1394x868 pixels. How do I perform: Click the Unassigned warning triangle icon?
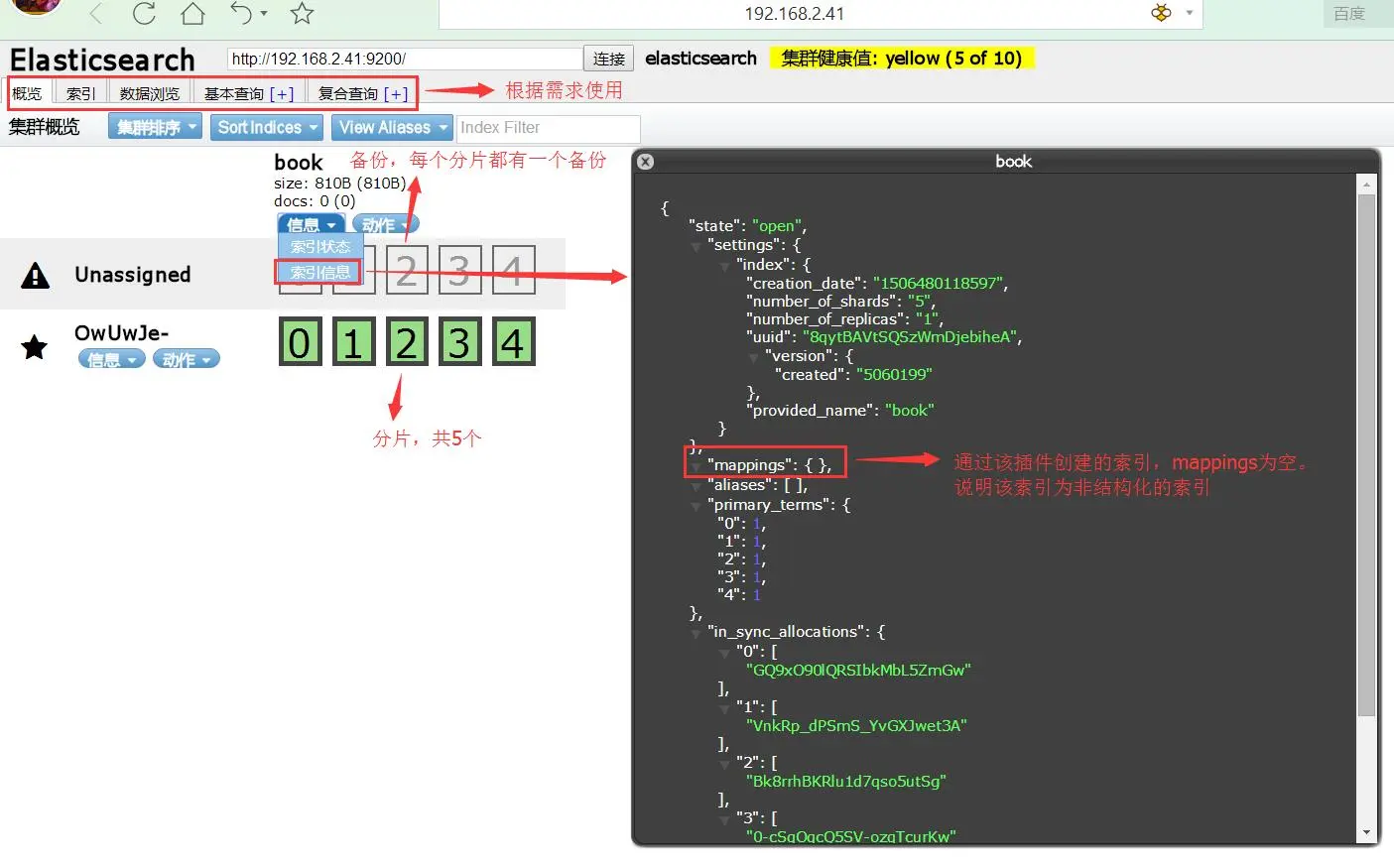(x=36, y=275)
